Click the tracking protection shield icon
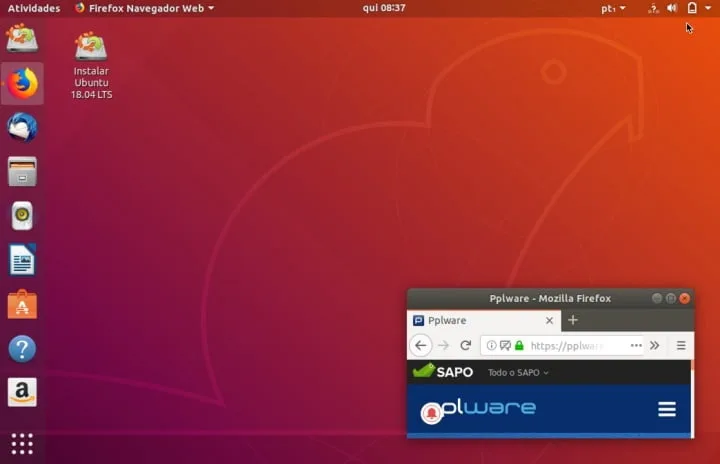Screen dimensions: 720x464 (x=505, y=345)
